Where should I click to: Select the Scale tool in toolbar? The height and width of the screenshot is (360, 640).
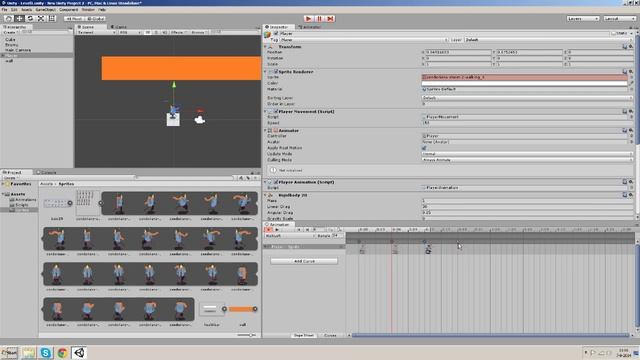point(41,19)
